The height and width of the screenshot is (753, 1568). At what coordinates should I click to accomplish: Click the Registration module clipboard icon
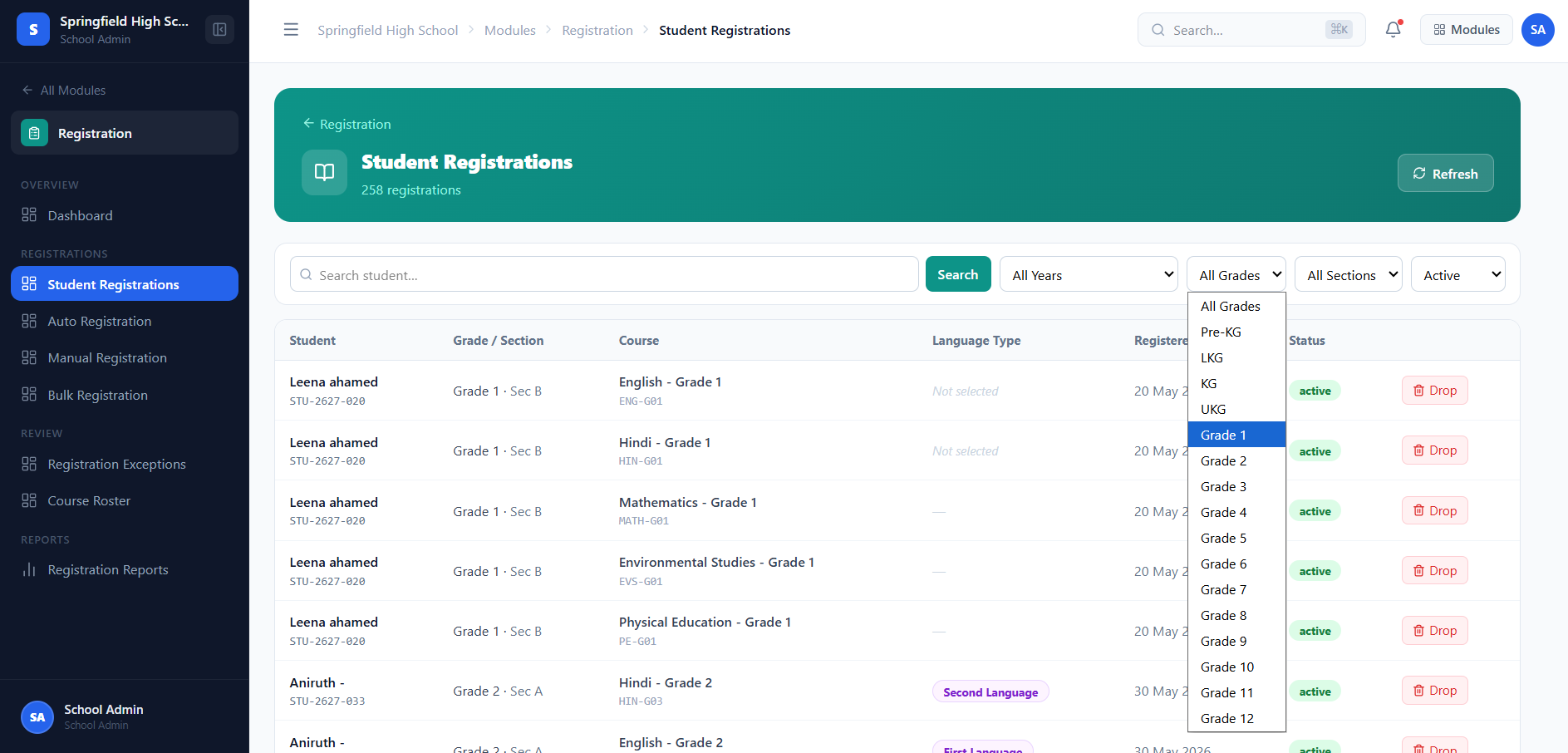pyautogui.click(x=34, y=133)
